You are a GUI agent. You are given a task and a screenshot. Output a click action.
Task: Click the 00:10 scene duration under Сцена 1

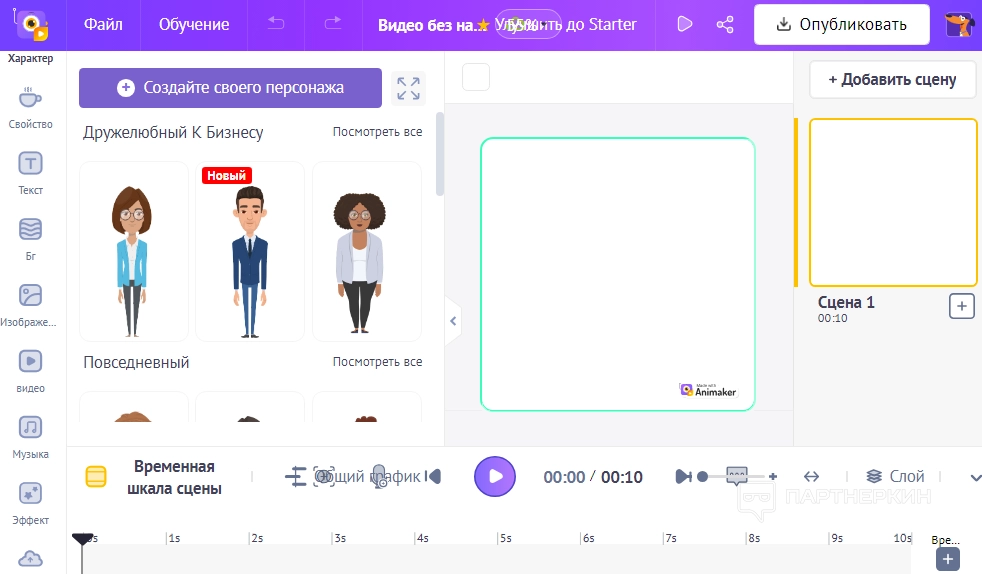(832, 318)
